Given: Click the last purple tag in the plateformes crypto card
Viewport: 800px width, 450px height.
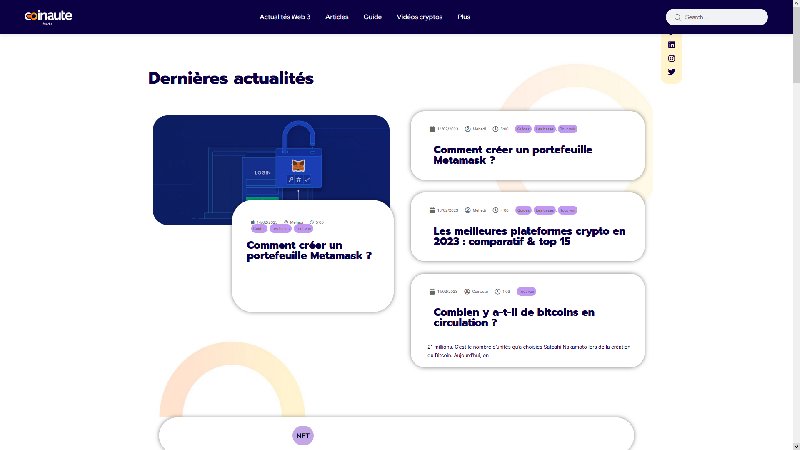Looking at the screenshot, I should pos(567,210).
